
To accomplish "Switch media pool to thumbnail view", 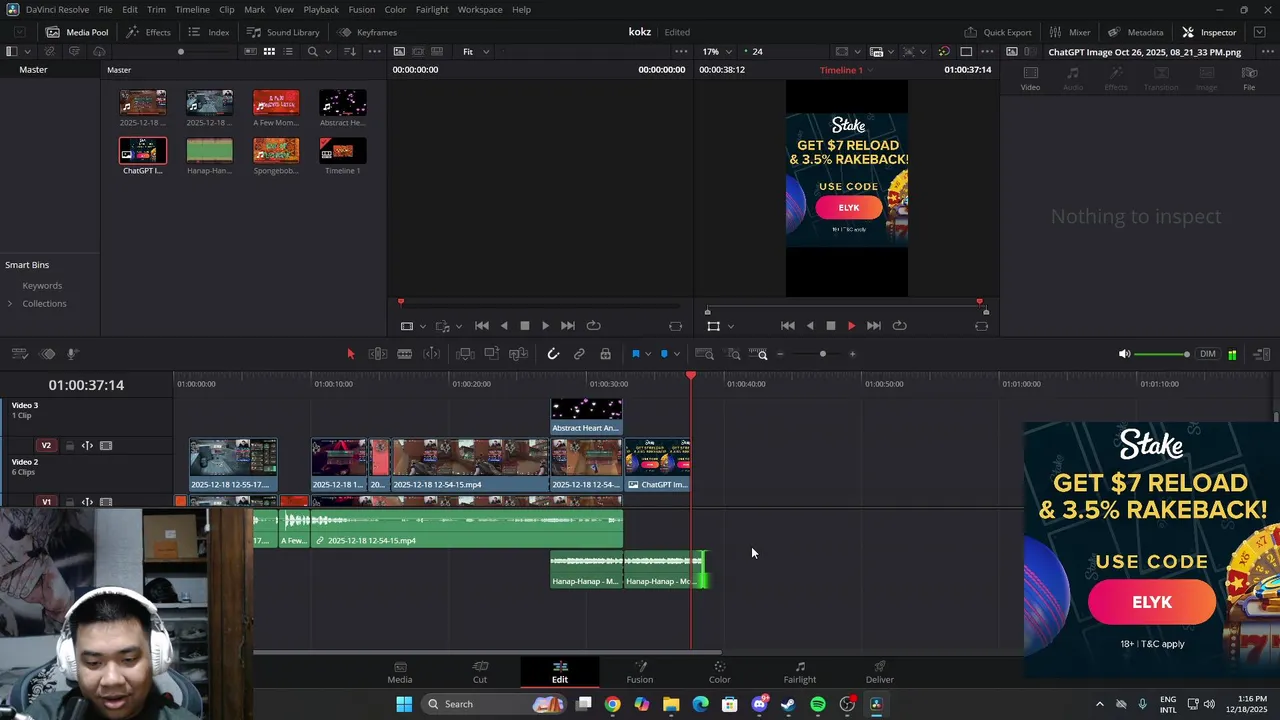I will [269, 51].
